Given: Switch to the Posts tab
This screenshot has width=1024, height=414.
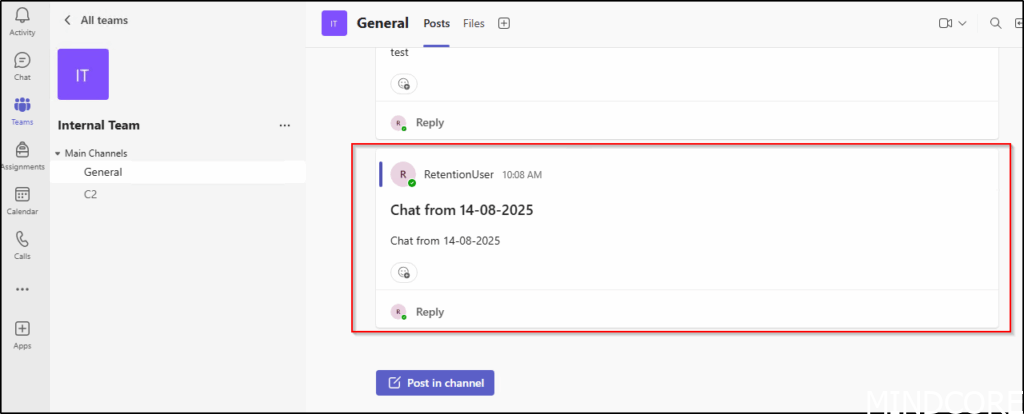Looking at the screenshot, I should 437,23.
